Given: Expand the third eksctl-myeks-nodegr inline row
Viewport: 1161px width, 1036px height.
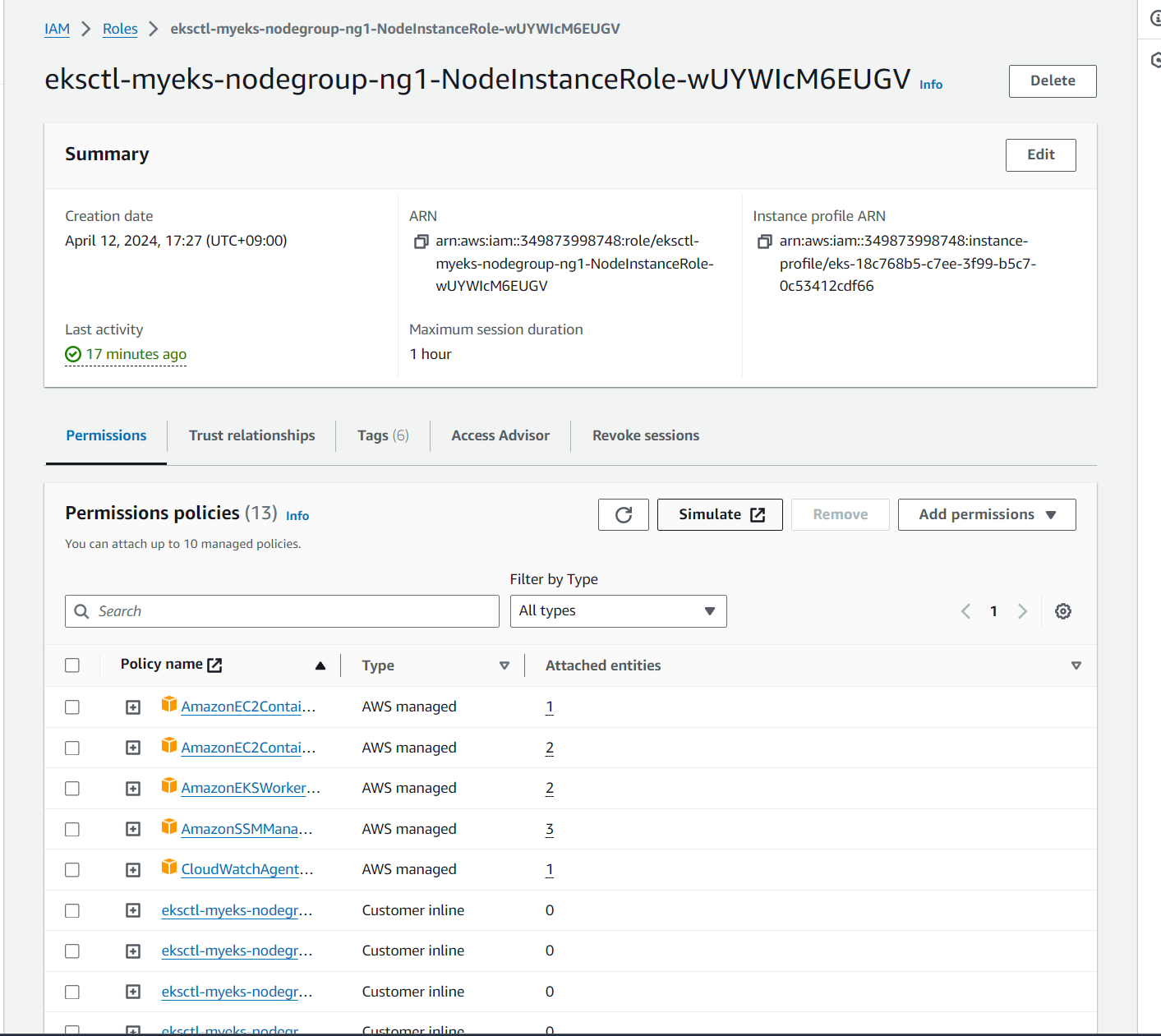Looking at the screenshot, I should coord(133,992).
